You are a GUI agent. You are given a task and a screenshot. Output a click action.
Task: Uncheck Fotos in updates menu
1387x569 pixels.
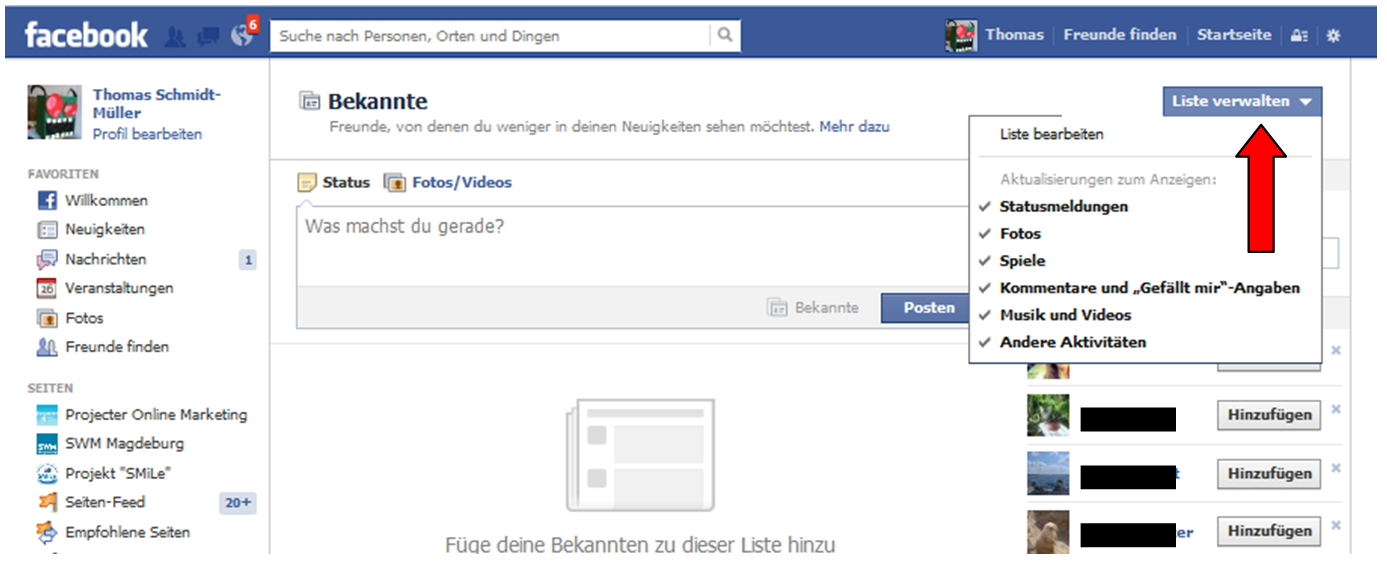pos(1020,234)
